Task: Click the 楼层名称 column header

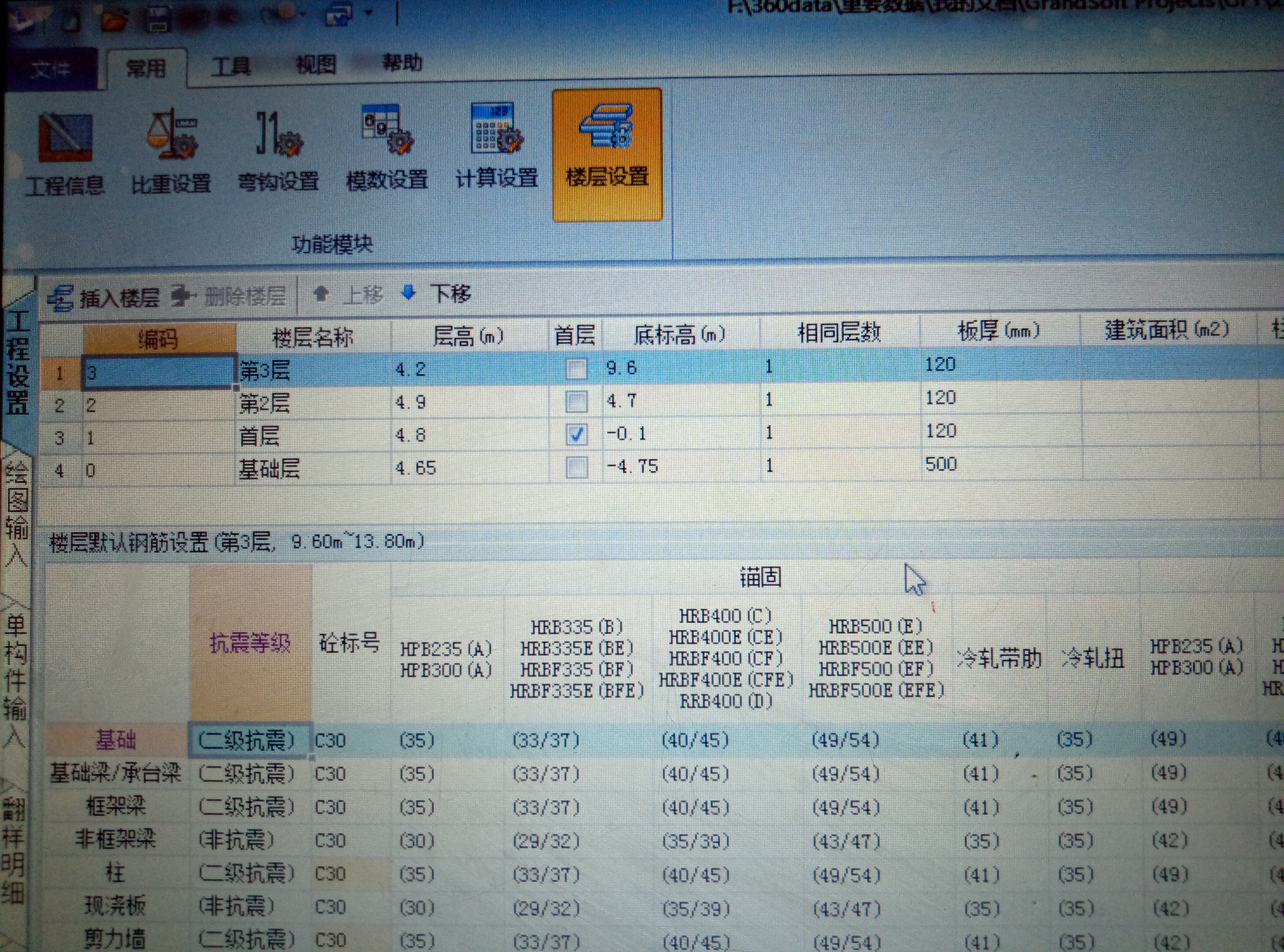Action: tap(313, 337)
